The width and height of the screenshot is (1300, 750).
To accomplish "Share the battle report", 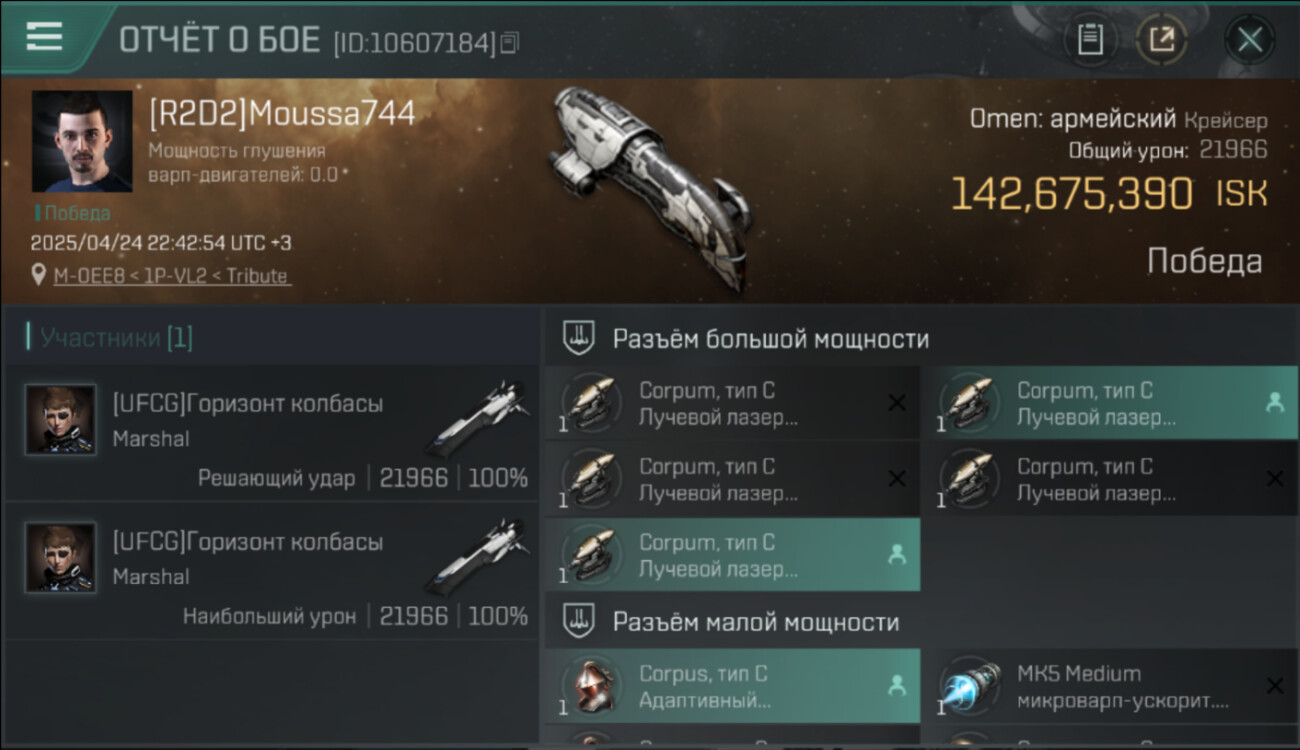I will coord(1162,40).
